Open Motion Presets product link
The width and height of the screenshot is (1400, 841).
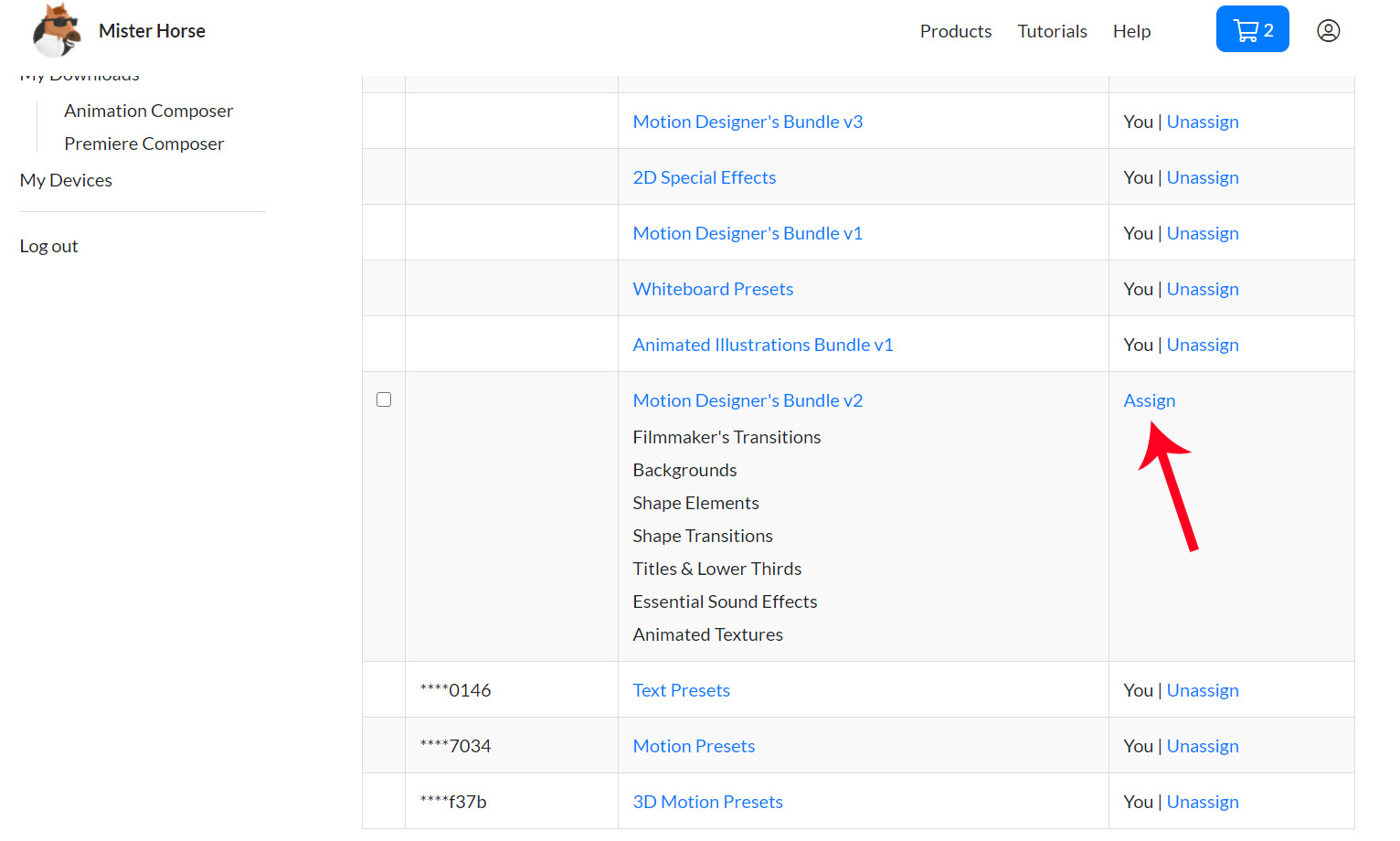pos(694,746)
